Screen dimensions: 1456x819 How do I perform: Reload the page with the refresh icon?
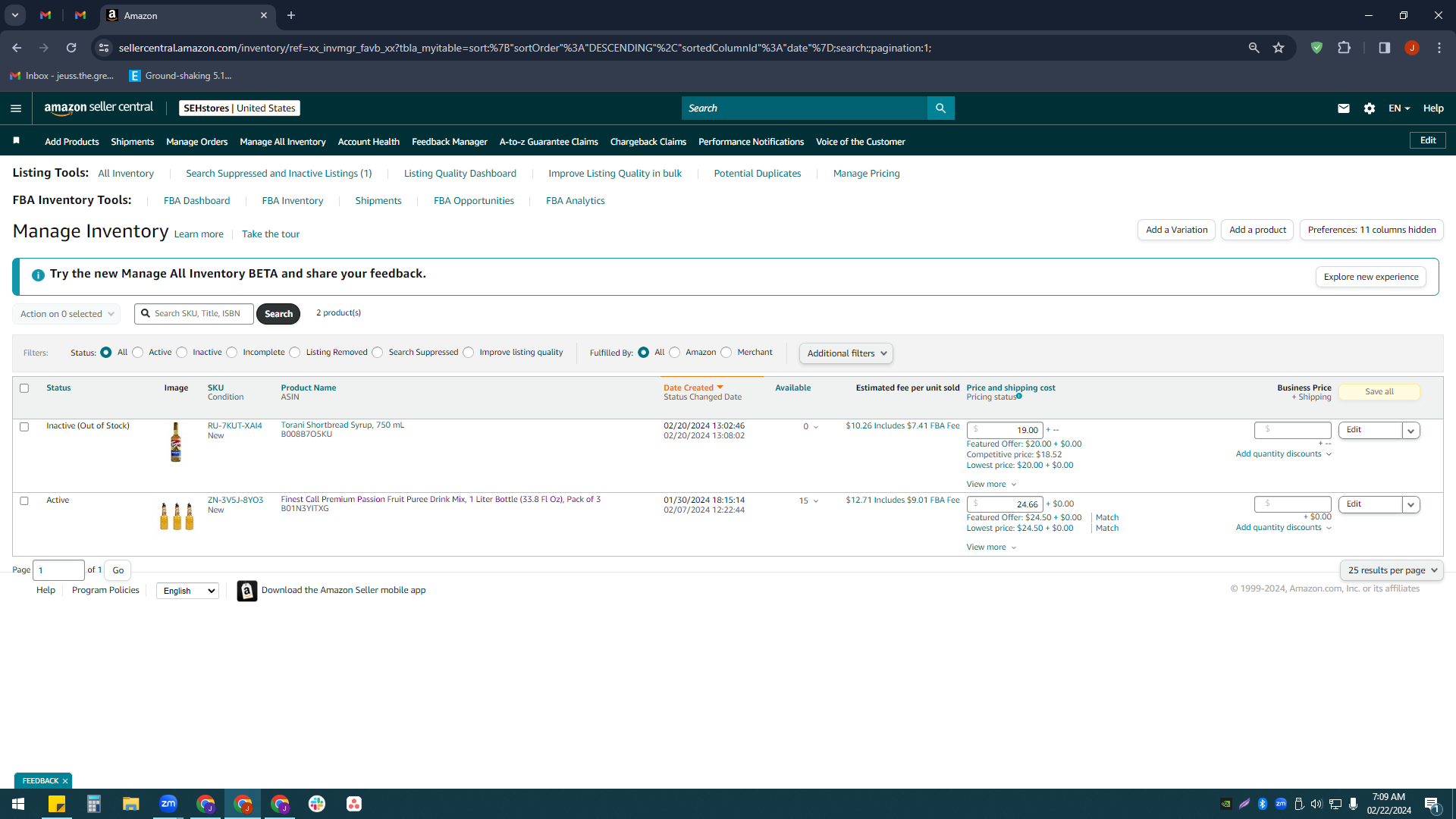71,48
